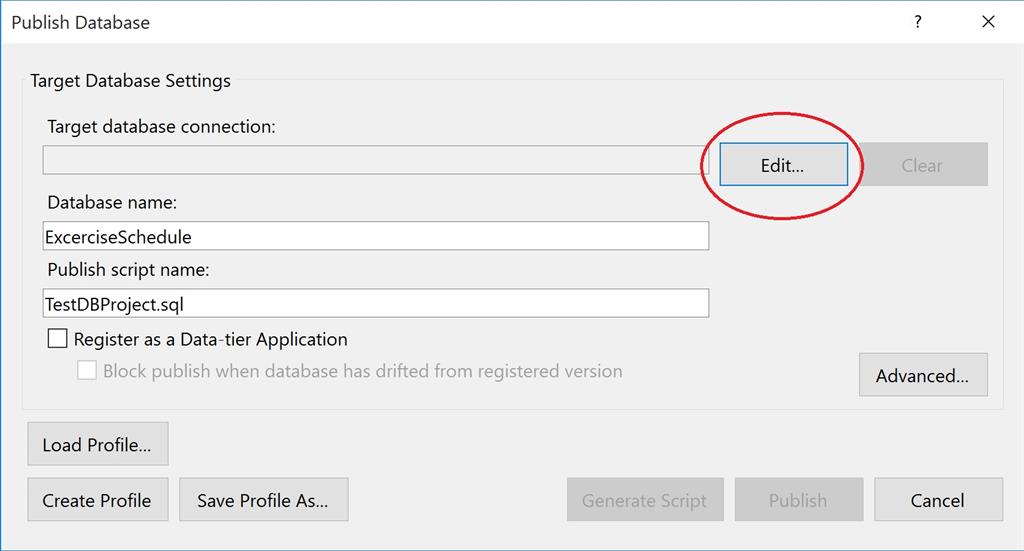
Task: Close the Publish Database dialog
Action: tap(988, 21)
